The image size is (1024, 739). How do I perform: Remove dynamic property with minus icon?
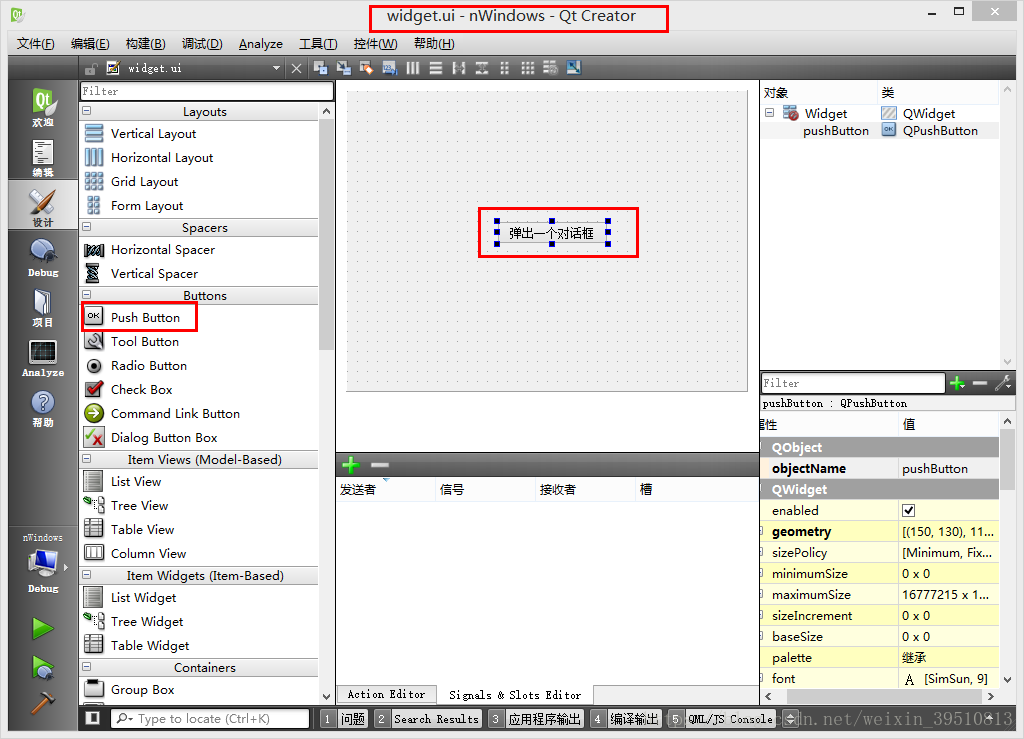pyautogui.click(x=980, y=383)
